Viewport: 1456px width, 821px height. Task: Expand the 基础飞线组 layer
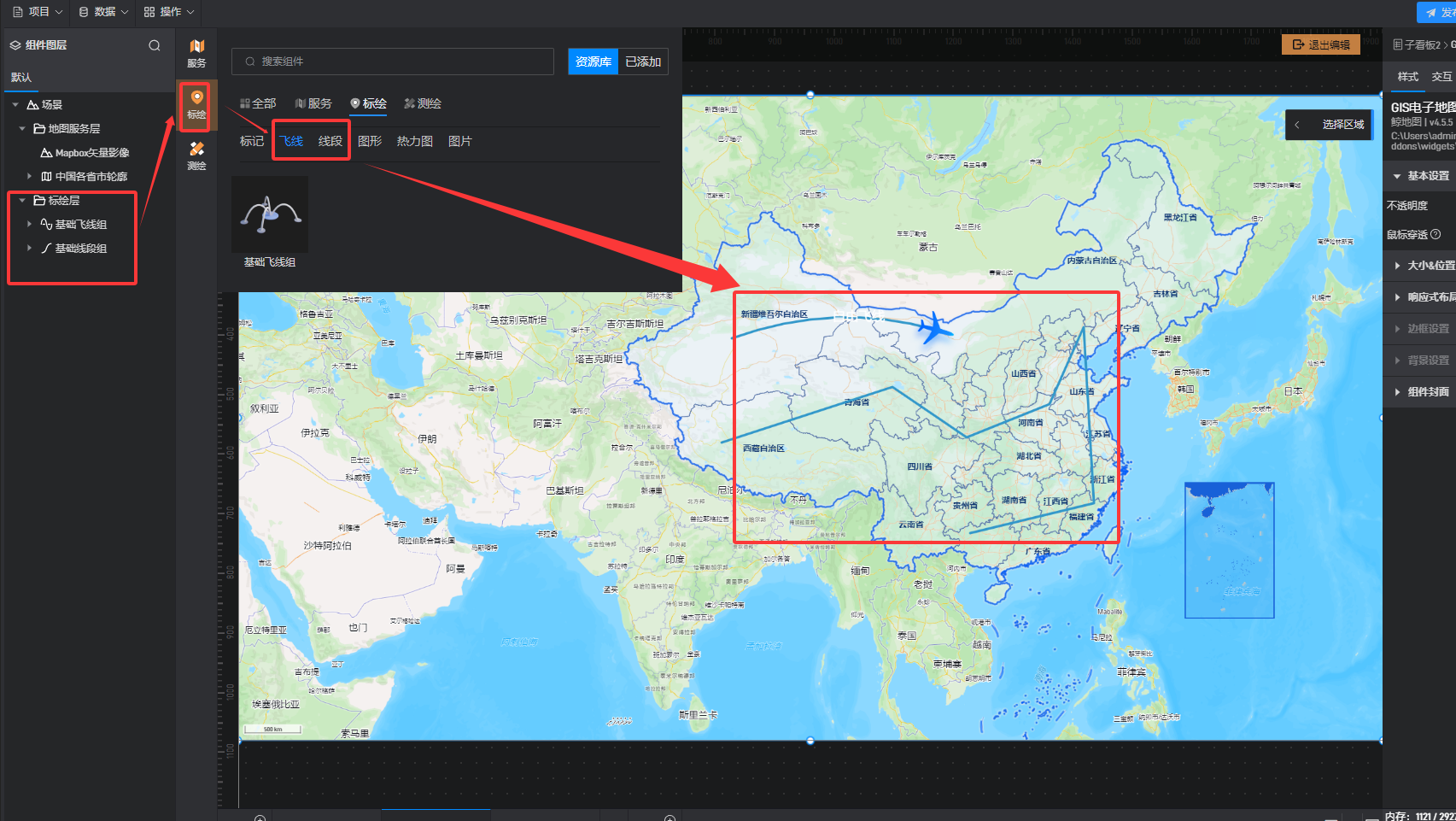tap(29, 225)
